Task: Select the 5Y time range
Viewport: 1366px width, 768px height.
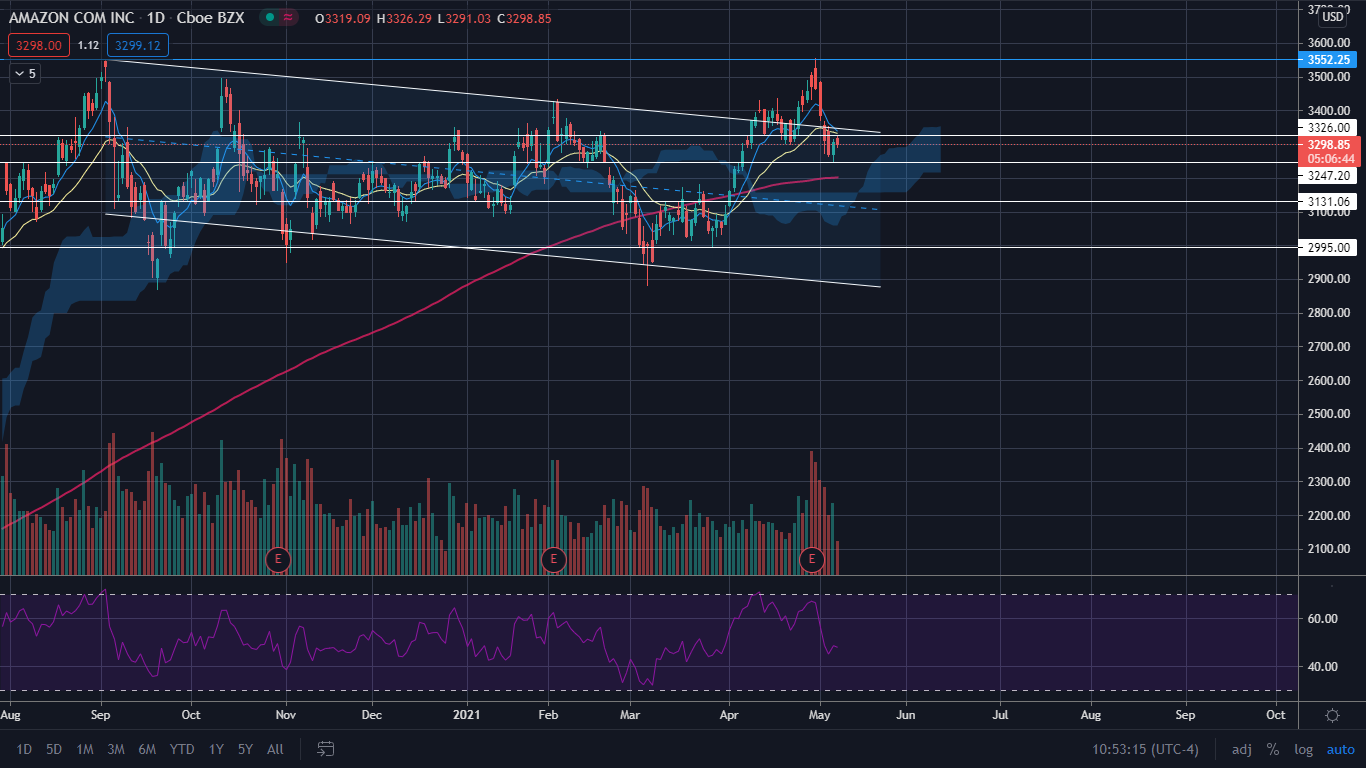Action: (245, 749)
